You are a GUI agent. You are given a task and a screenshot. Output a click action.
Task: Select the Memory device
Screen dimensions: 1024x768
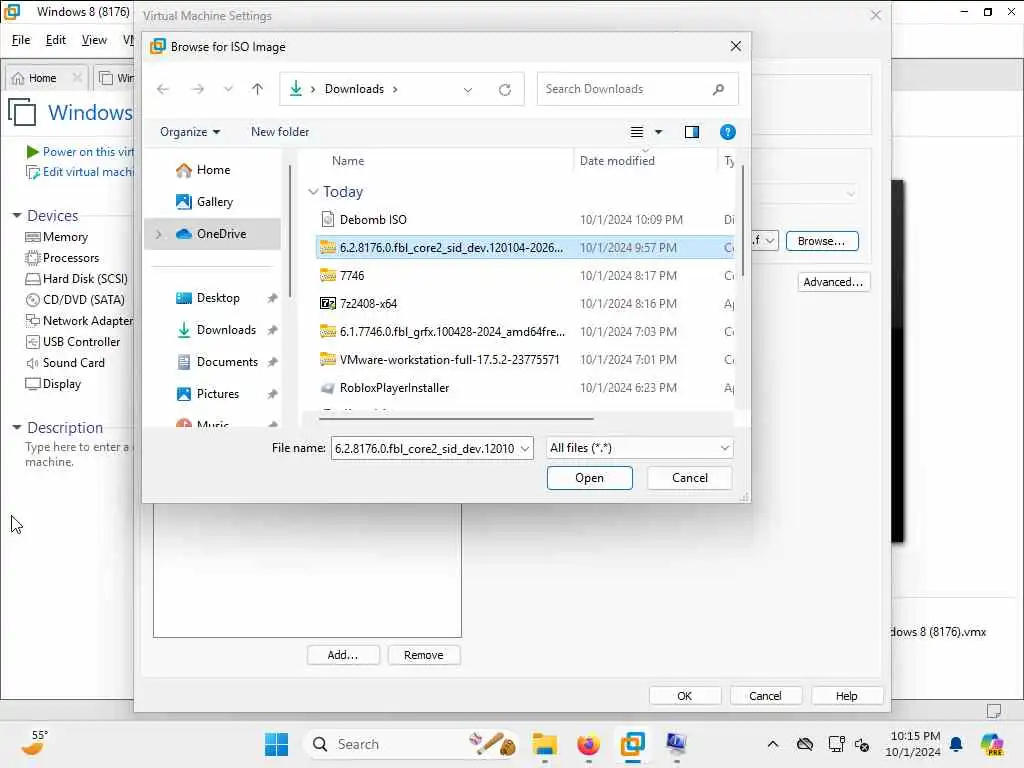pos(57,237)
